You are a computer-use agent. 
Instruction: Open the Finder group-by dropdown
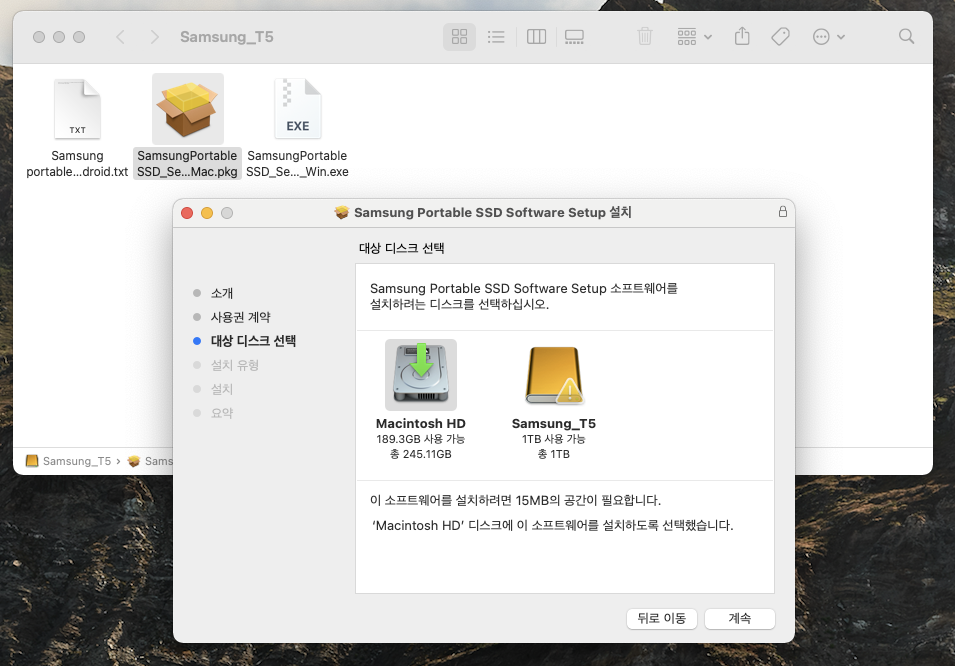click(x=694, y=37)
